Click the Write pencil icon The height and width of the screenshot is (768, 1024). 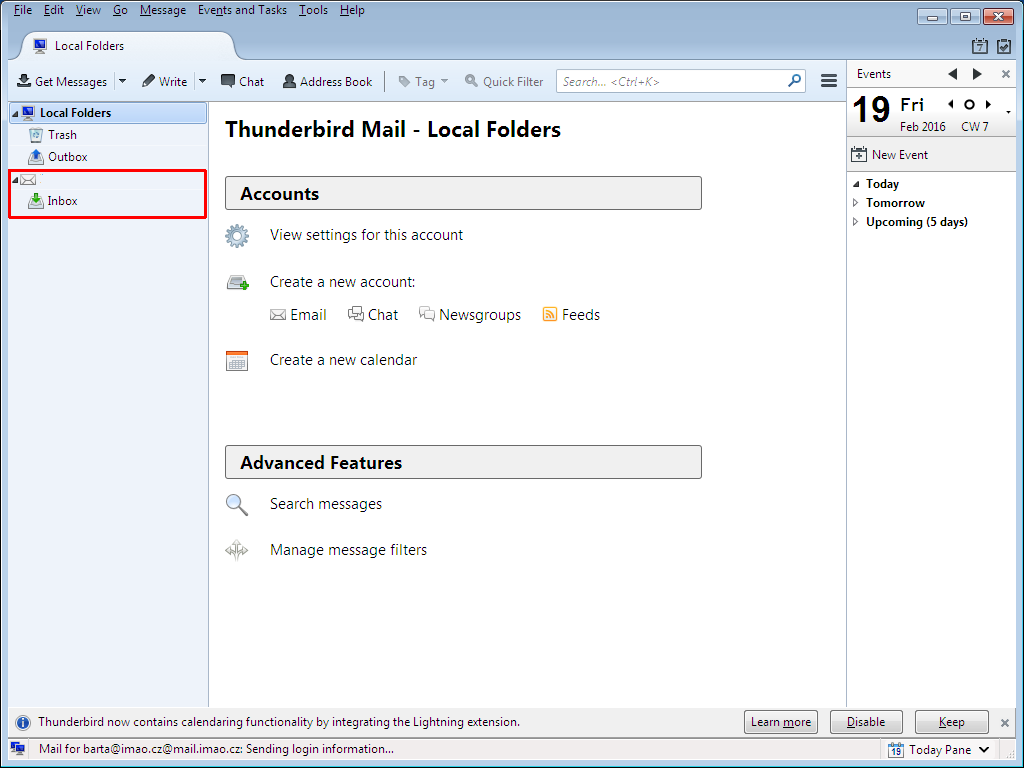pyautogui.click(x=148, y=80)
